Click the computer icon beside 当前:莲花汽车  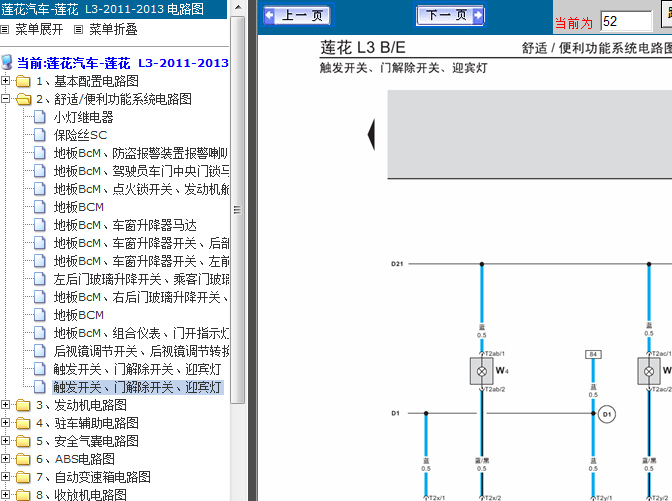[7, 63]
